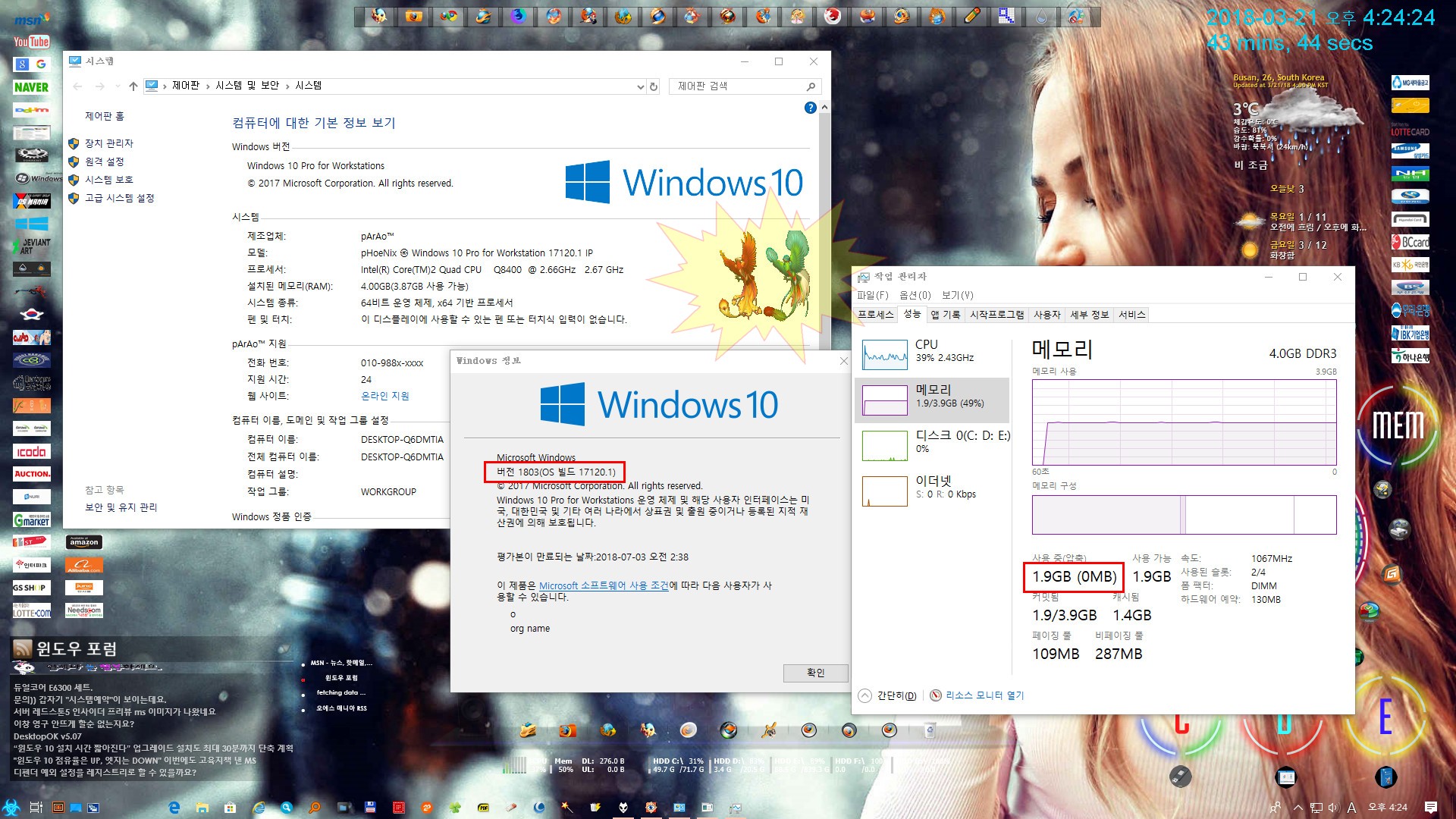Click the search magnifier in Control Panel search
Image resolution: width=1456 pixels, height=819 pixels.
tap(811, 86)
